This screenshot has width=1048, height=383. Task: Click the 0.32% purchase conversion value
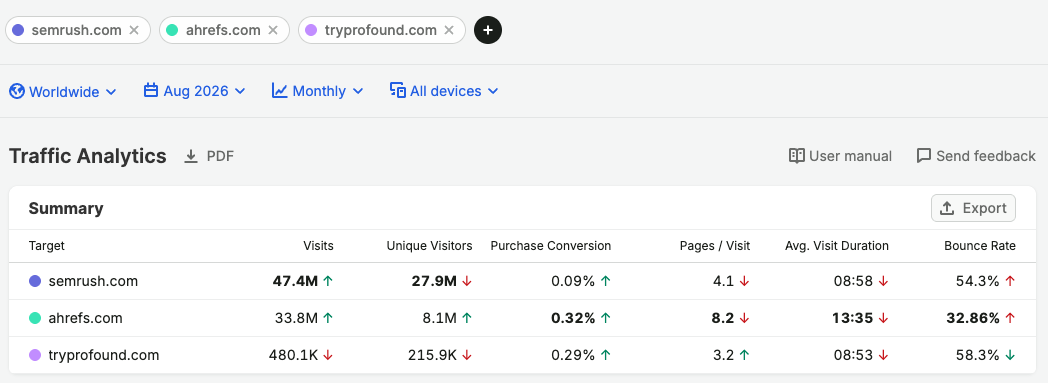point(573,318)
